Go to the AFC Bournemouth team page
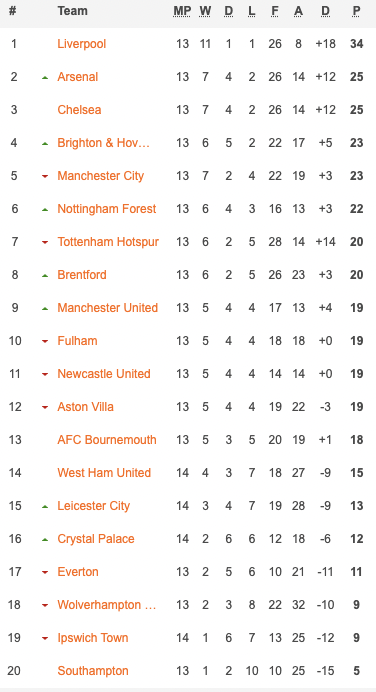The width and height of the screenshot is (376, 692). pyautogui.click(x=107, y=440)
